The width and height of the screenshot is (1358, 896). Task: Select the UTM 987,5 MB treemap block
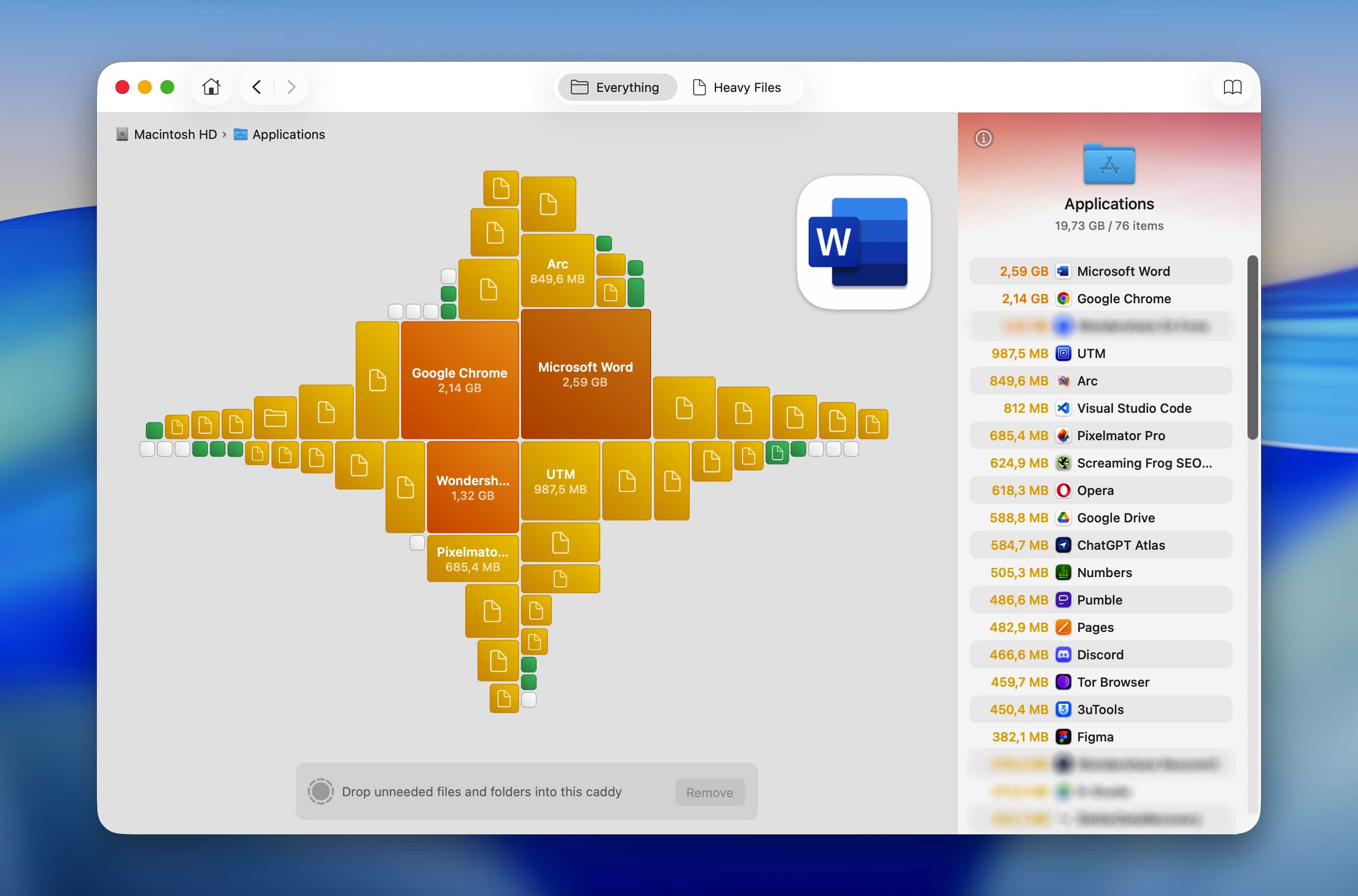pos(560,481)
